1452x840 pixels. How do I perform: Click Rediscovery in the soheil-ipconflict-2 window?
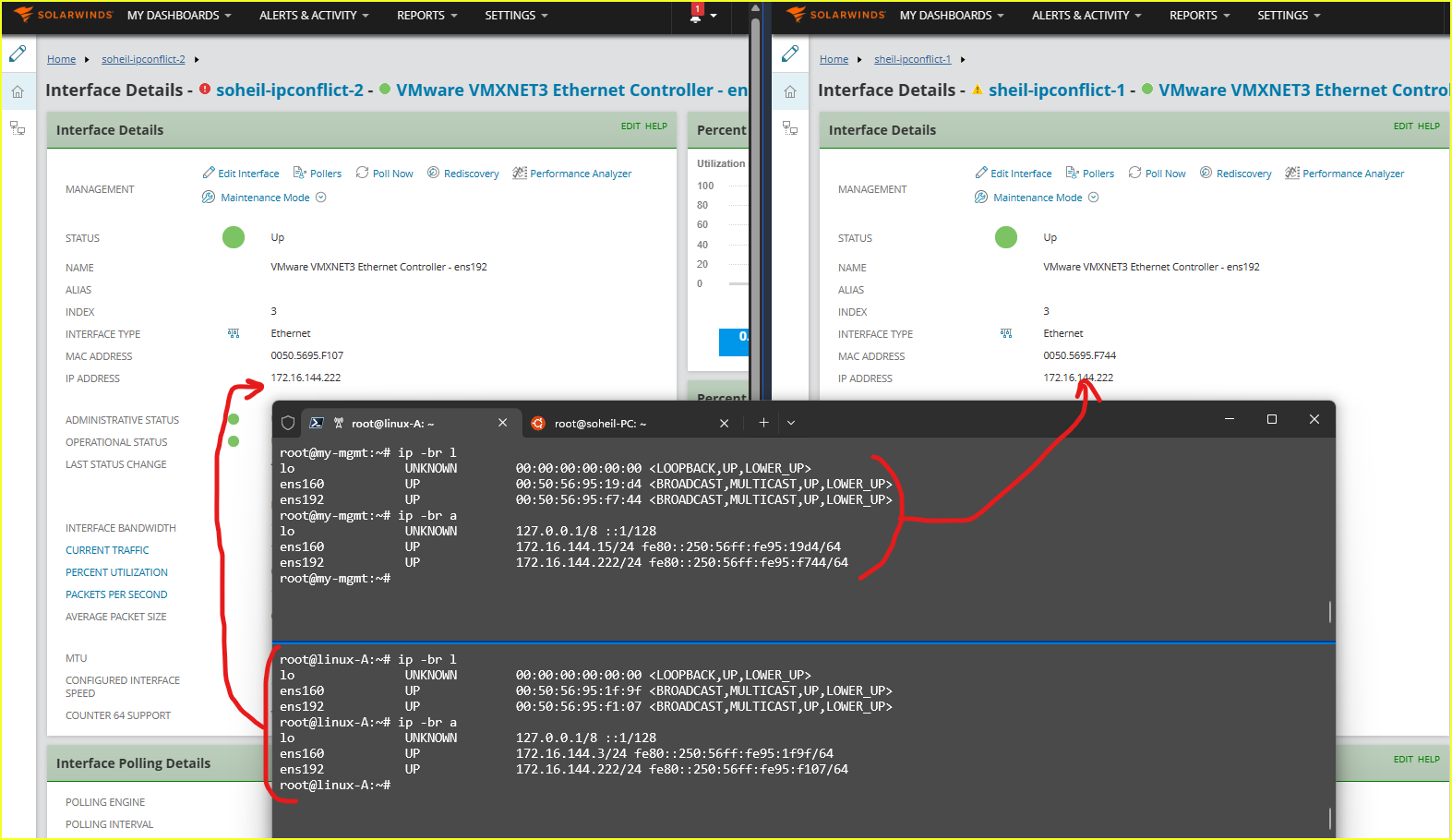tap(463, 174)
